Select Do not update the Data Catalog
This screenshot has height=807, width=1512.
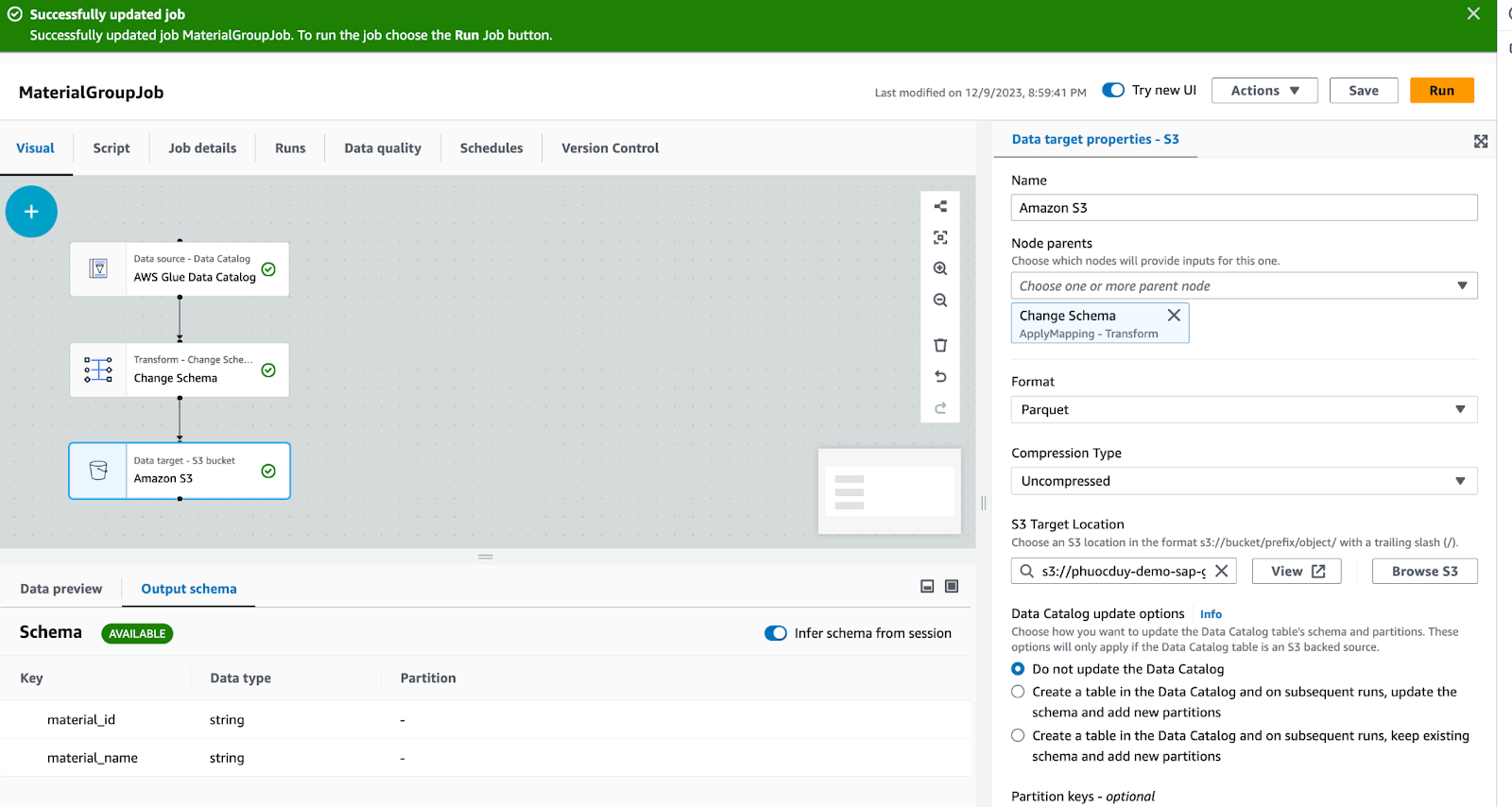[1018, 669]
